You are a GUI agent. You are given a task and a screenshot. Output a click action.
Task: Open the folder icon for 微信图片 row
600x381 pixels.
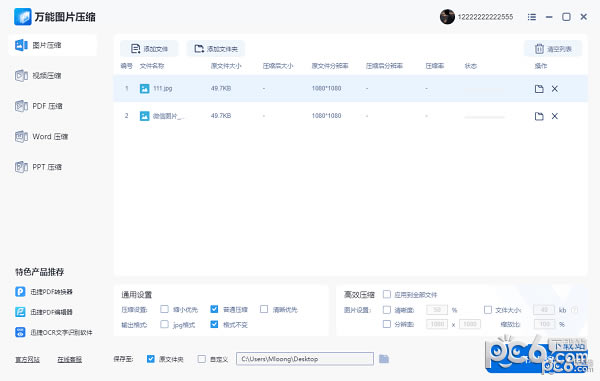(x=539, y=116)
